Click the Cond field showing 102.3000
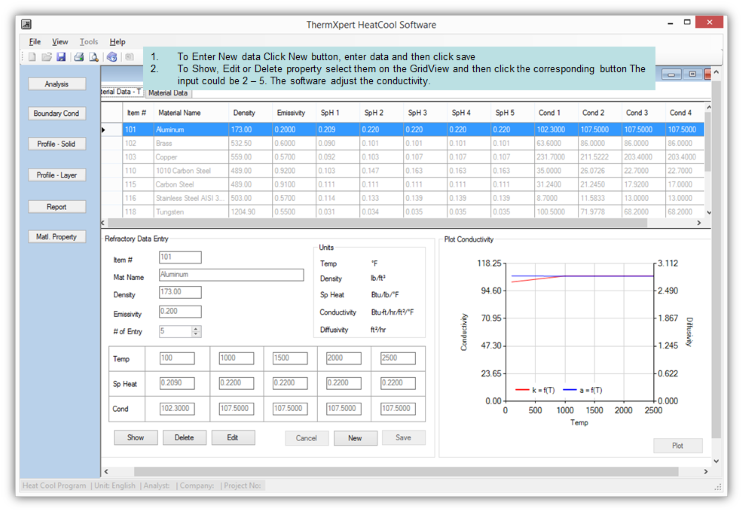Screen dimensions: 743x512 pyautogui.click(x=177, y=409)
